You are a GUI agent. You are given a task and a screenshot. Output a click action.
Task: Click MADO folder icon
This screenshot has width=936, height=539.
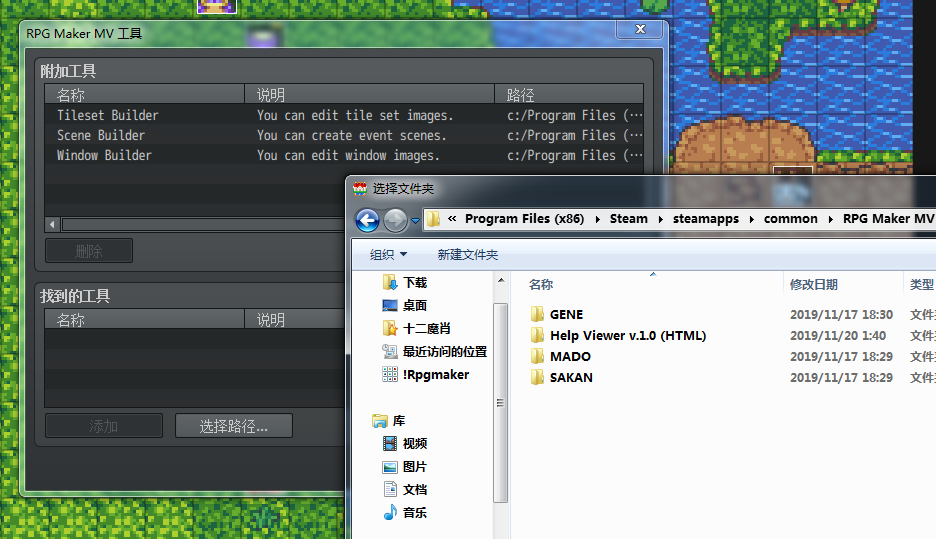point(537,356)
